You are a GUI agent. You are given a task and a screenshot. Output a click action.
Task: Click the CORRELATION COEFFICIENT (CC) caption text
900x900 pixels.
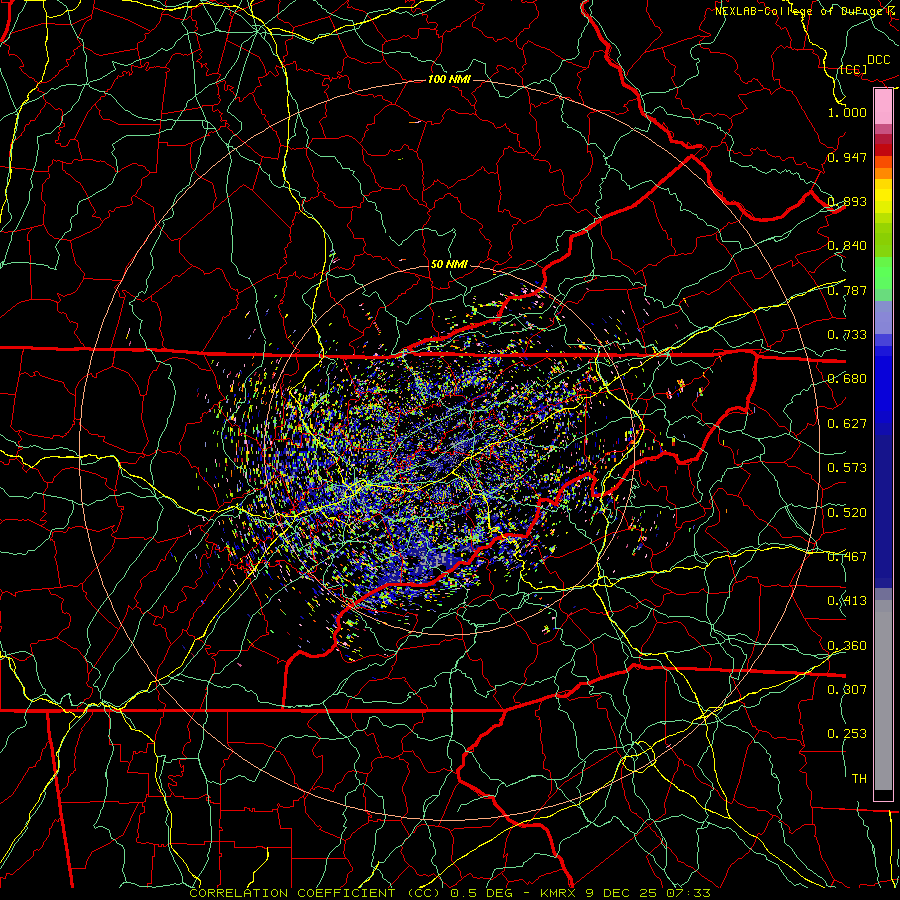pos(315,893)
